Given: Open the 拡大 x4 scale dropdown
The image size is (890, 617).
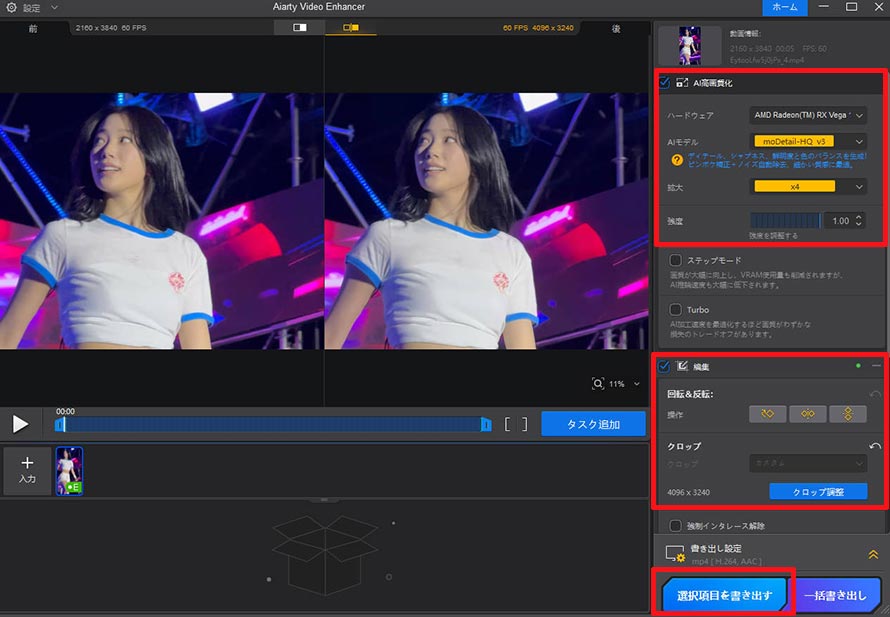Looking at the screenshot, I should coord(808,187).
